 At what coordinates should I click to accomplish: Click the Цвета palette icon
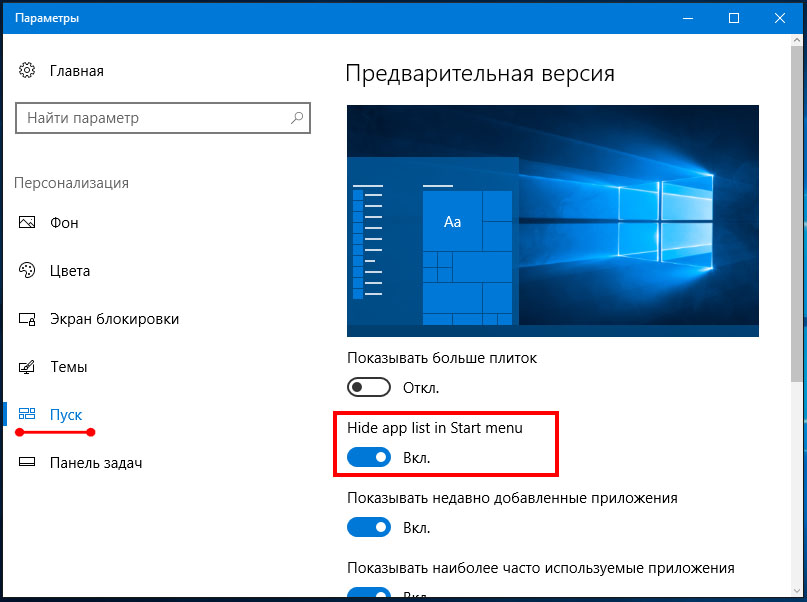[27, 270]
